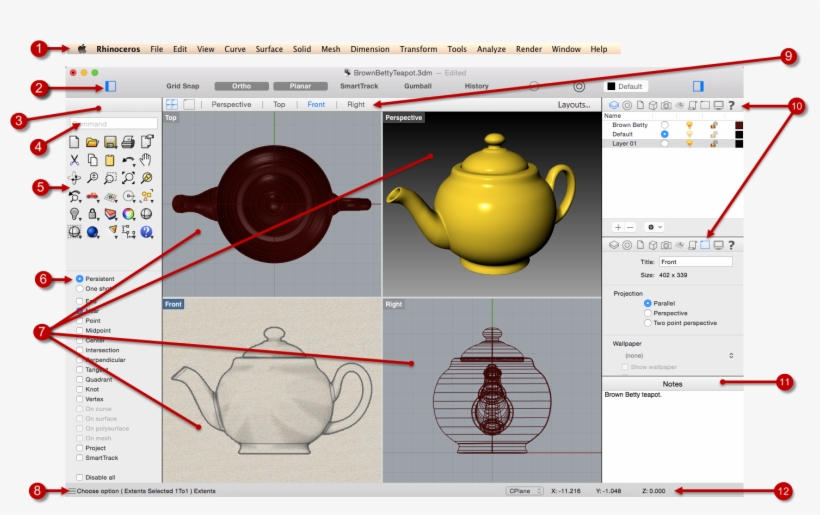Click the Save floppy disk icon
This screenshot has height=515, width=820.
(x=110, y=142)
